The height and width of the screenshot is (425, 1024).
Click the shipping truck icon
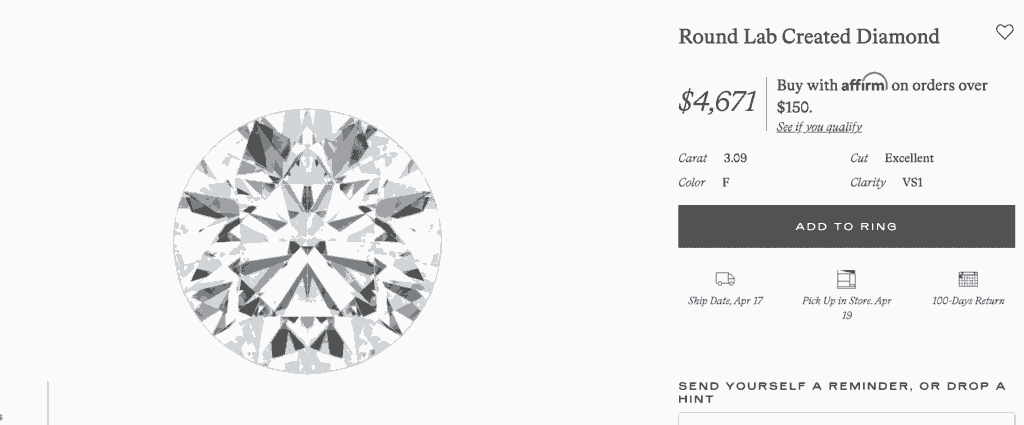pos(725,279)
